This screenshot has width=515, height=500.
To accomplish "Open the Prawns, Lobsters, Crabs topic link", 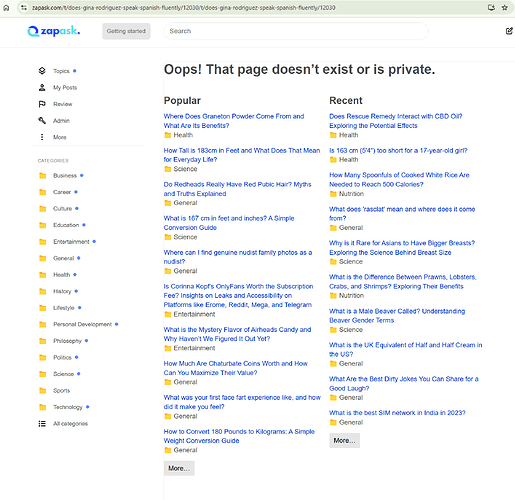I will pyautogui.click(x=403, y=282).
